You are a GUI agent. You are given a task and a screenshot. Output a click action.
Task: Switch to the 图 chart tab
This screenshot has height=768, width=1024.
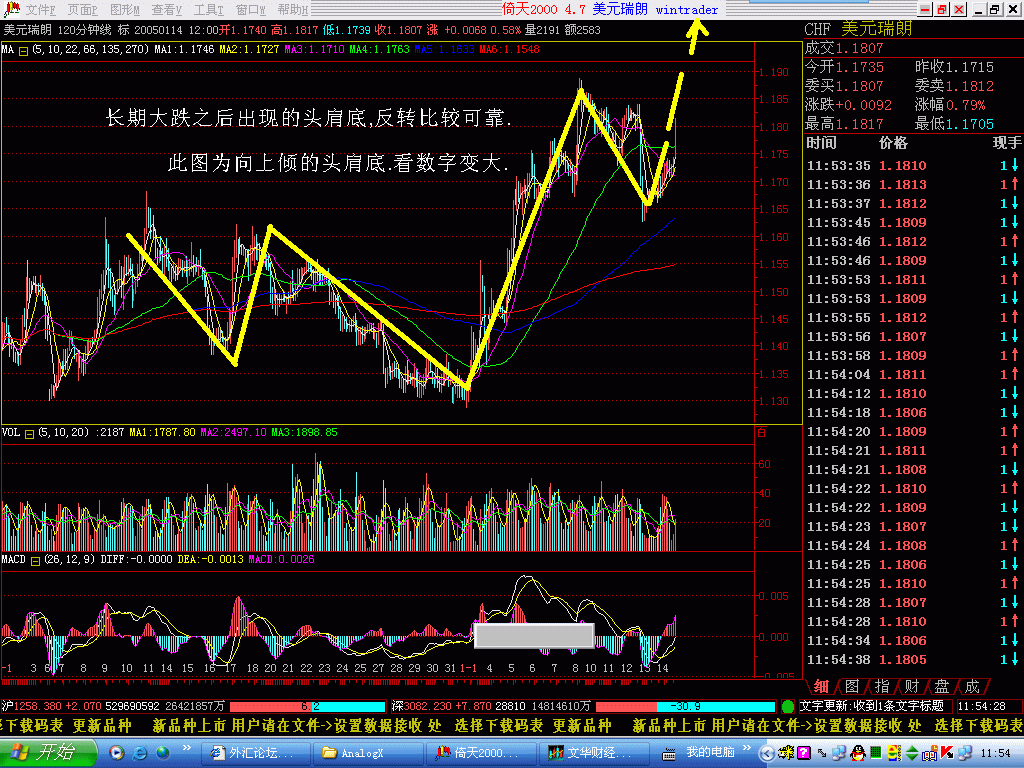tap(852, 686)
